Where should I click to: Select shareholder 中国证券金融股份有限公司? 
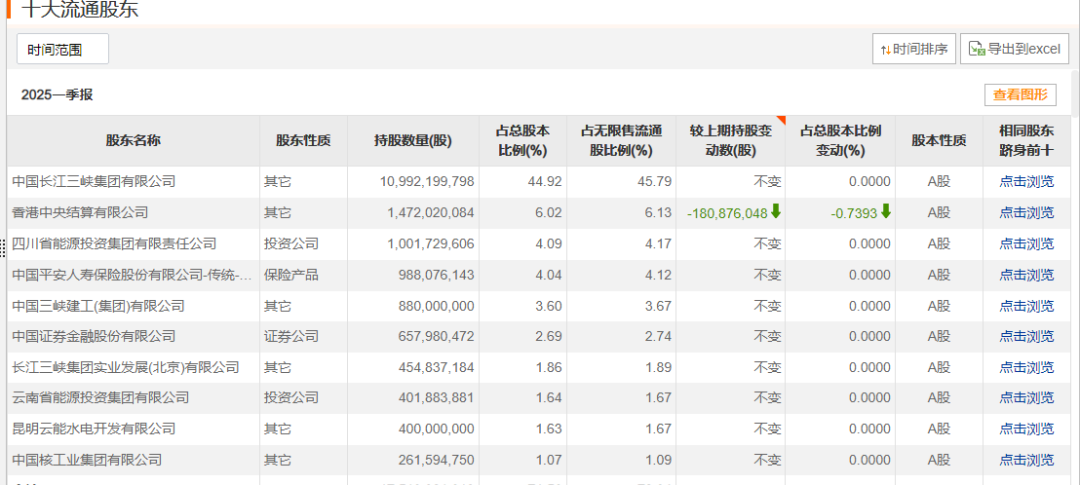tap(94, 336)
